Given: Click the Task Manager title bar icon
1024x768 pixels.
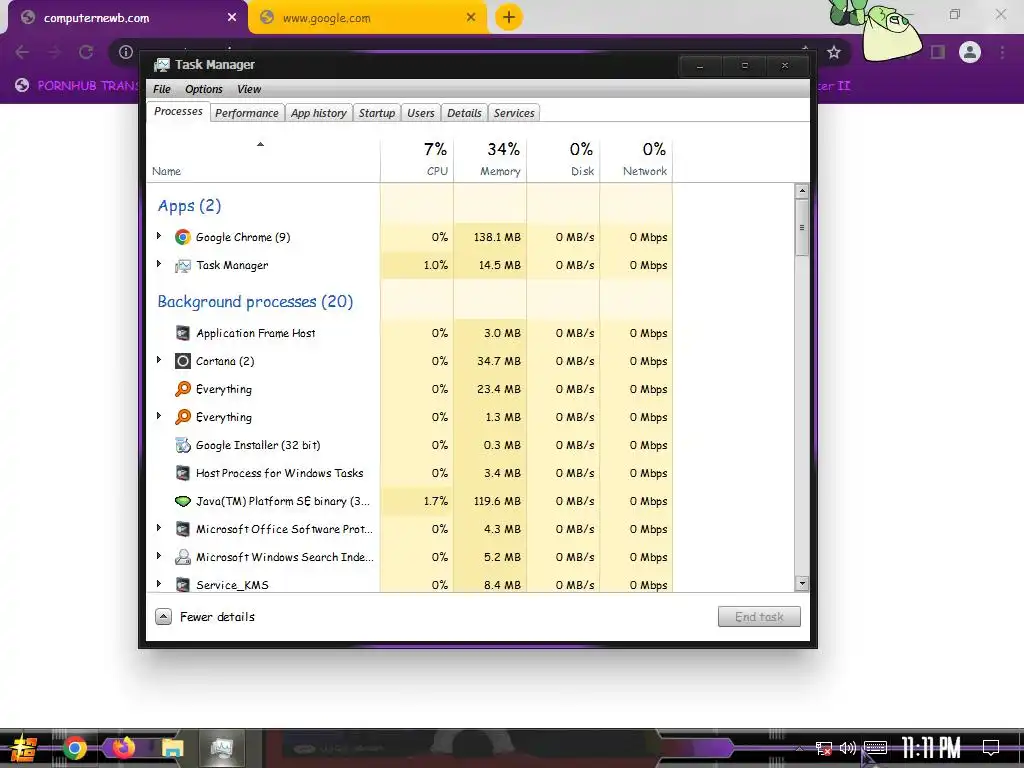Looking at the screenshot, I should (x=161, y=65).
